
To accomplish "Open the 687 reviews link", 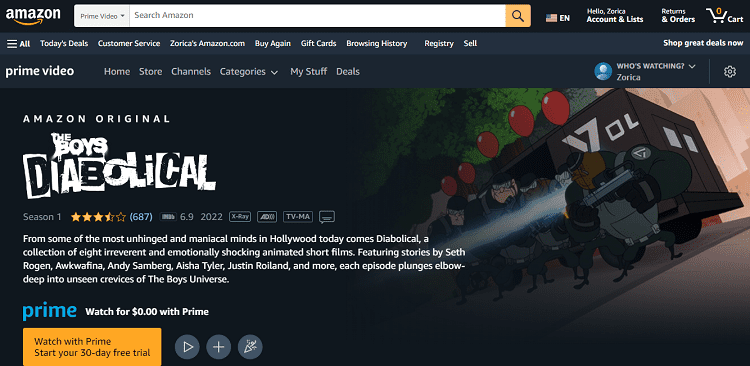I will (141, 217).
